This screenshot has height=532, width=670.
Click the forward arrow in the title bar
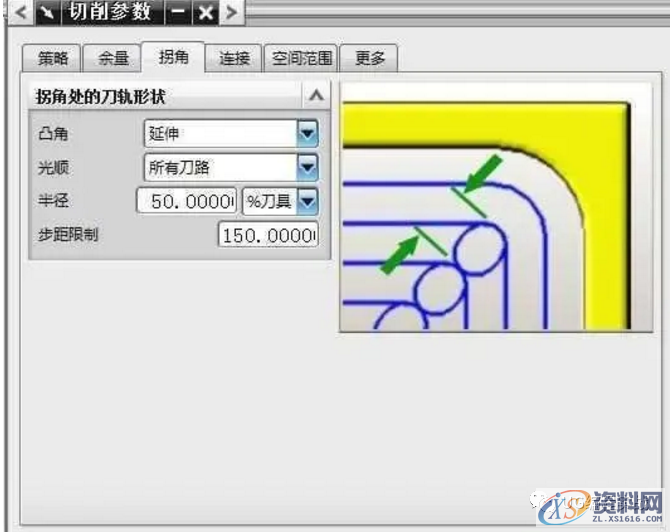click(x=232, y=12)
